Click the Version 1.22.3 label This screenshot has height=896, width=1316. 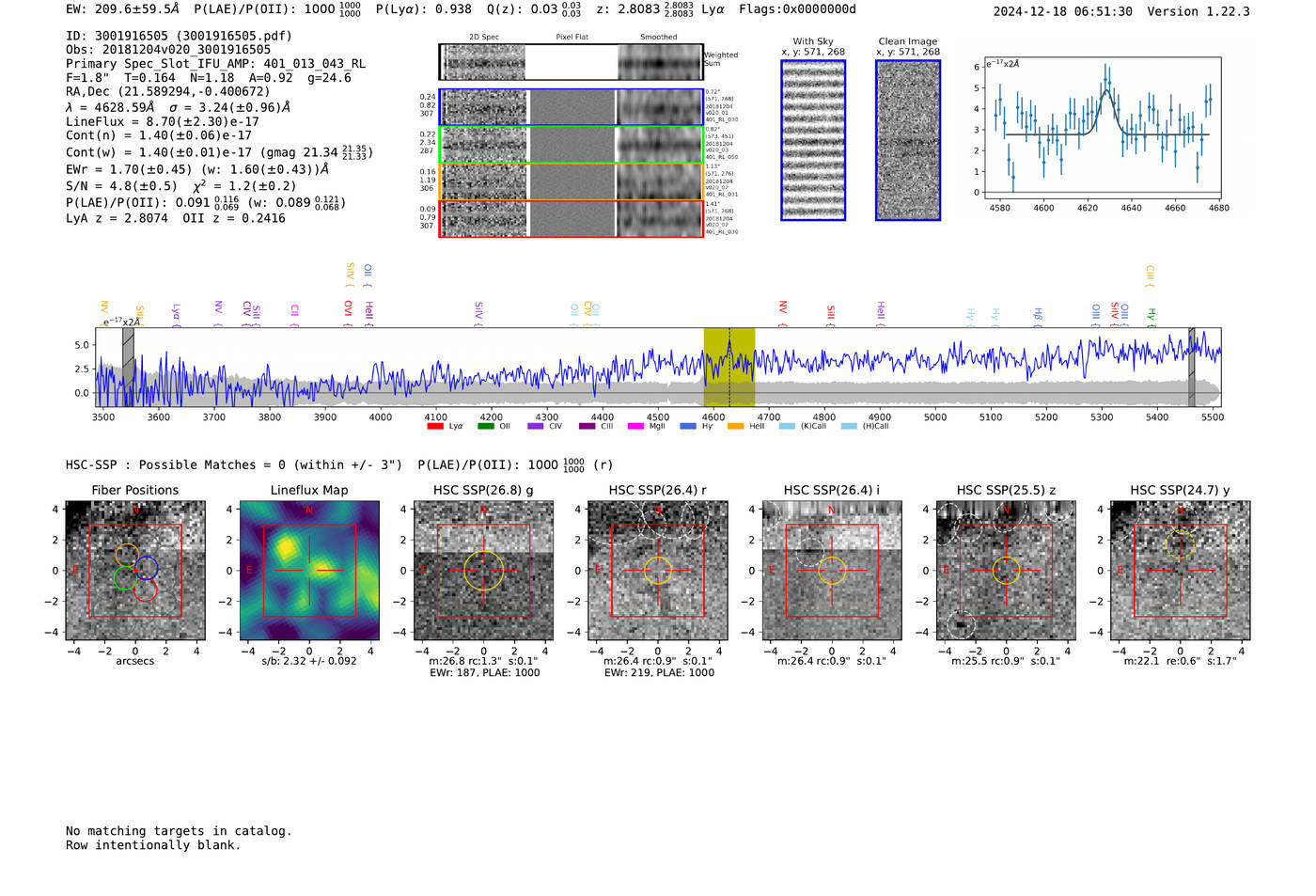[x=1198, y=11]
